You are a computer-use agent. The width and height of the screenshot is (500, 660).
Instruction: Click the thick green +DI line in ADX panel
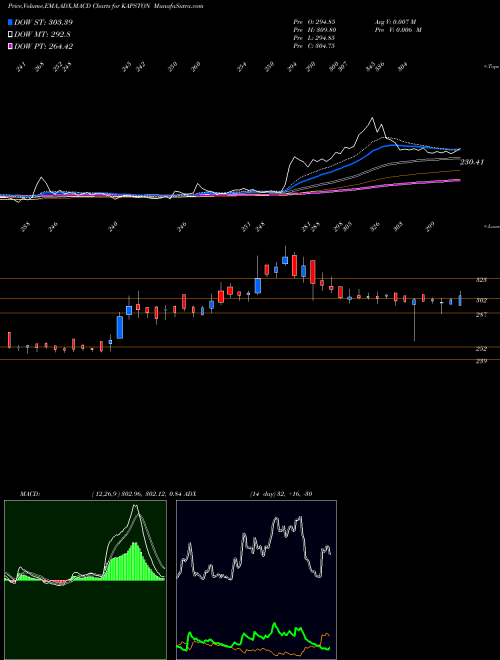pos(275,626)
